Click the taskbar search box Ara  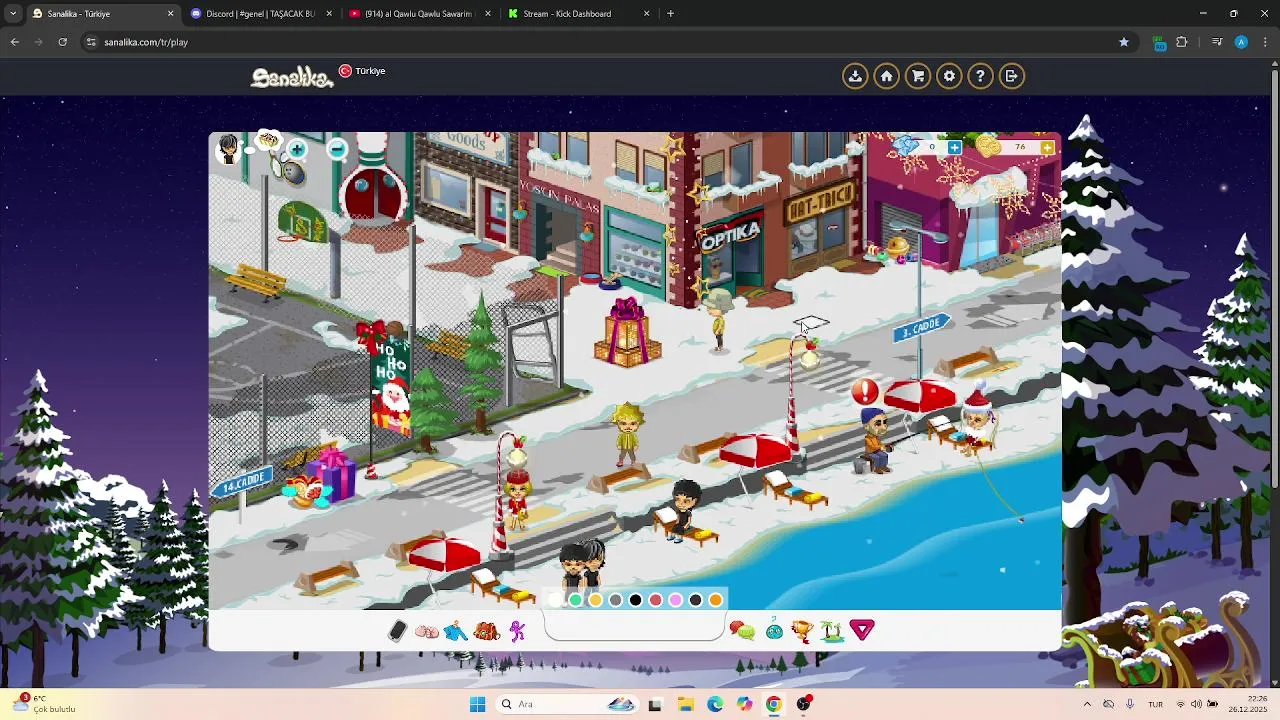click(568, 704)
